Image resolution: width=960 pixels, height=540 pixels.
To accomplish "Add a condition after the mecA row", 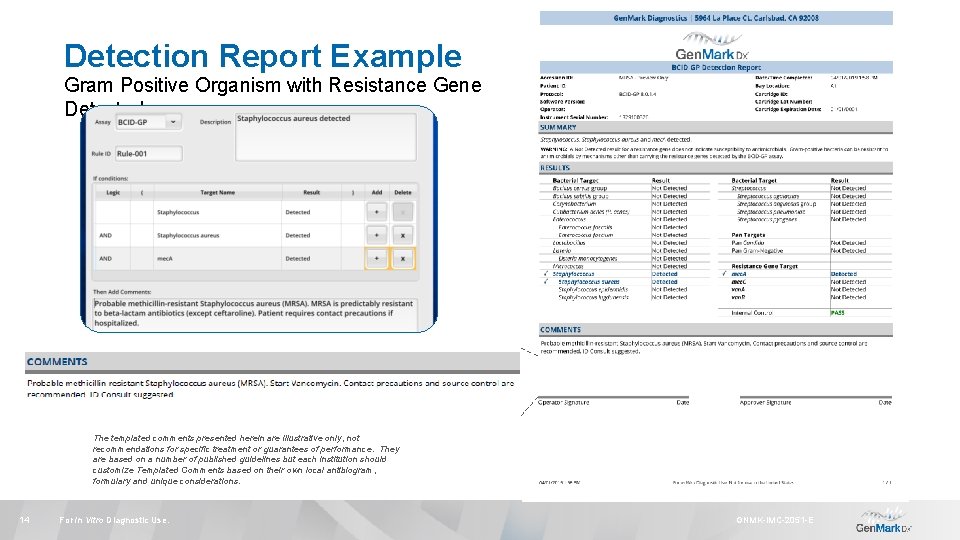I will point(377,258).
